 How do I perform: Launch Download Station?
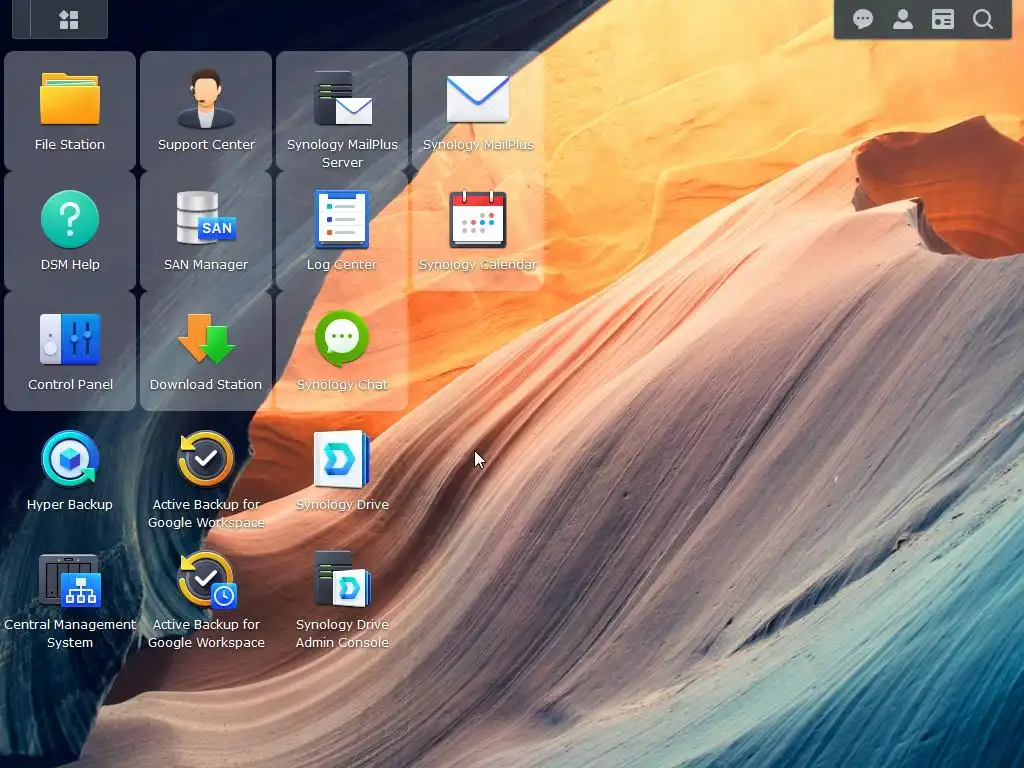pos(206,339)
